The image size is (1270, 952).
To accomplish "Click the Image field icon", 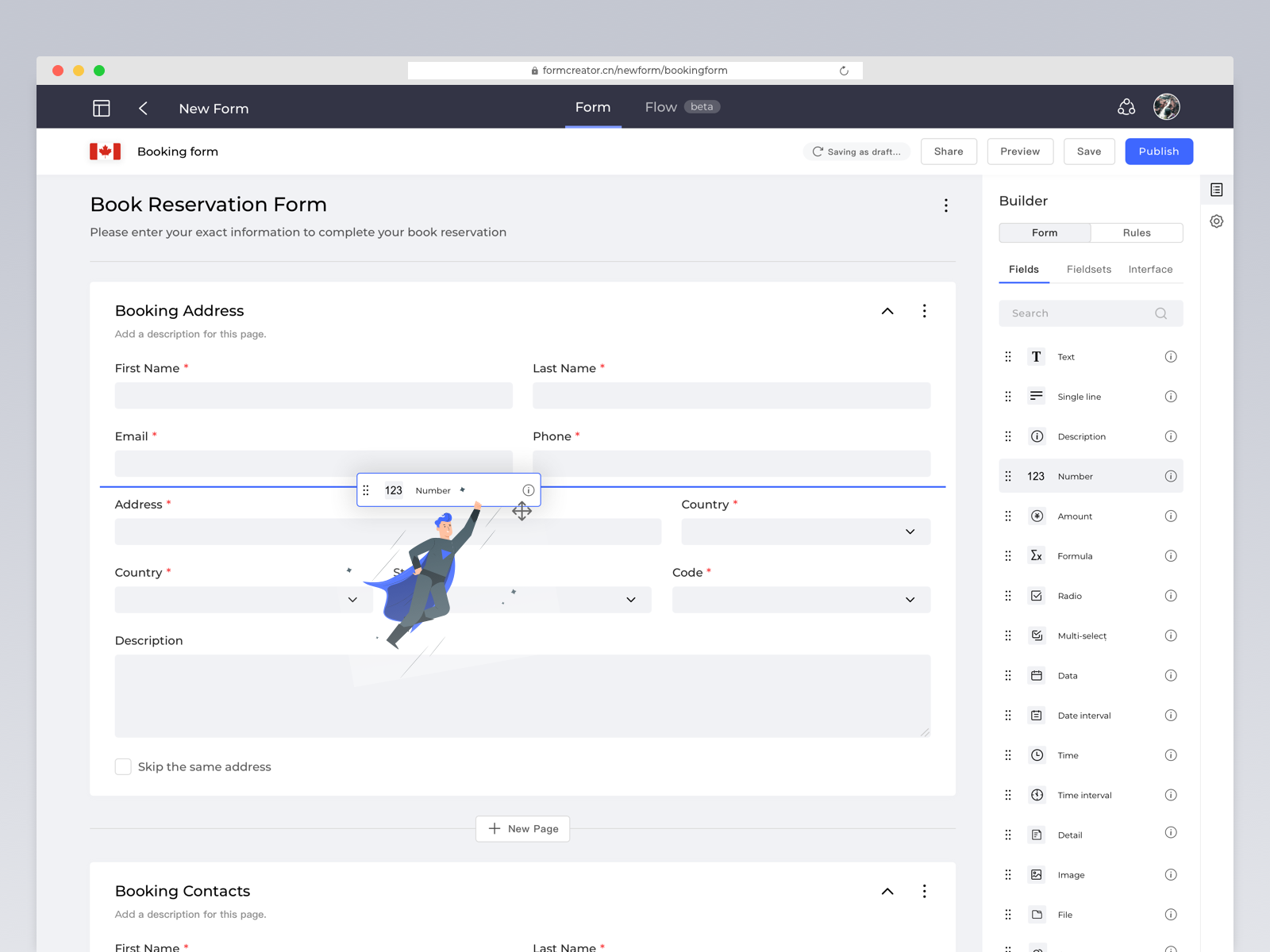I will [x=1037, y=874].
